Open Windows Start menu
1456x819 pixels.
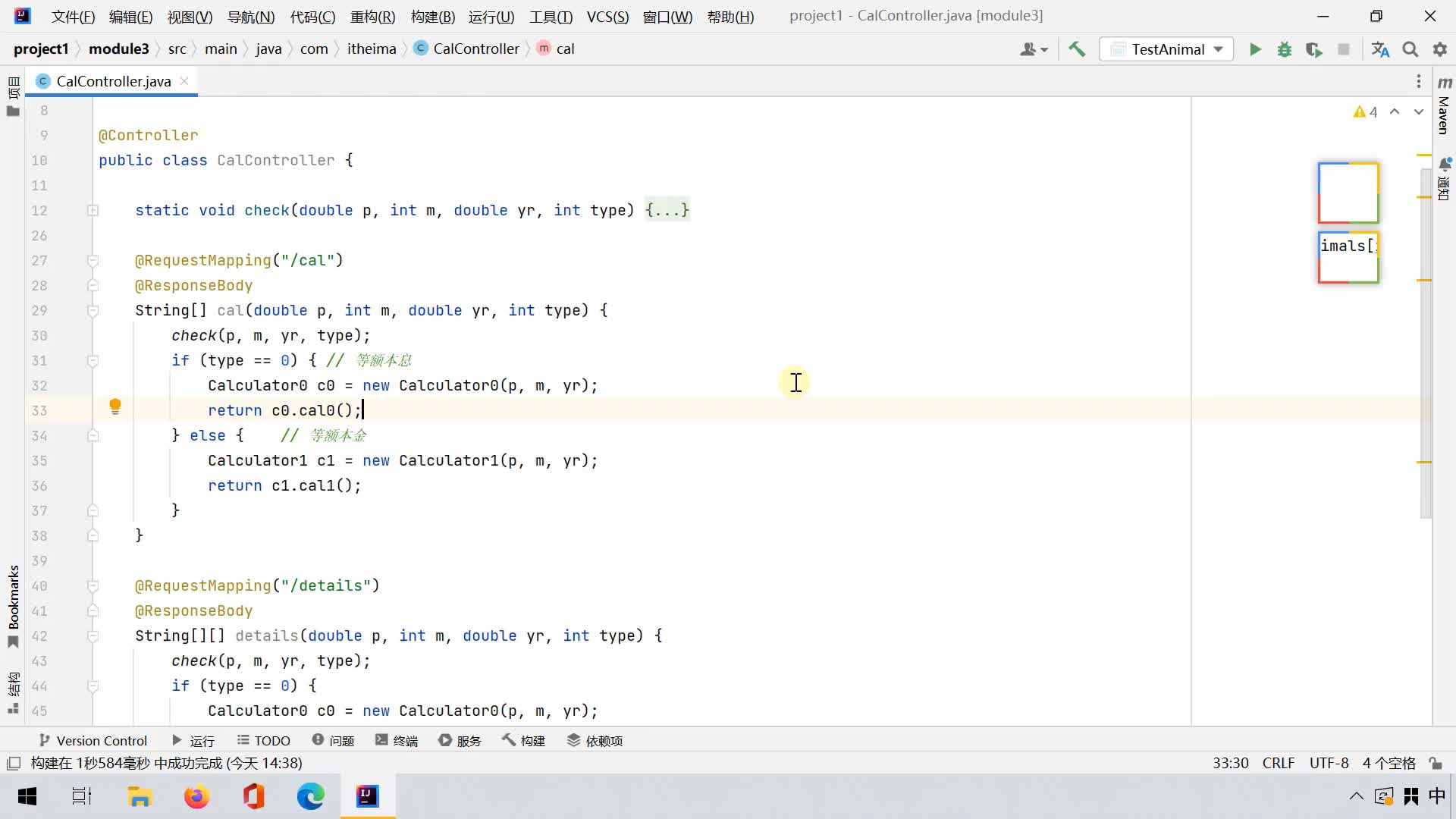coord(27,796)
